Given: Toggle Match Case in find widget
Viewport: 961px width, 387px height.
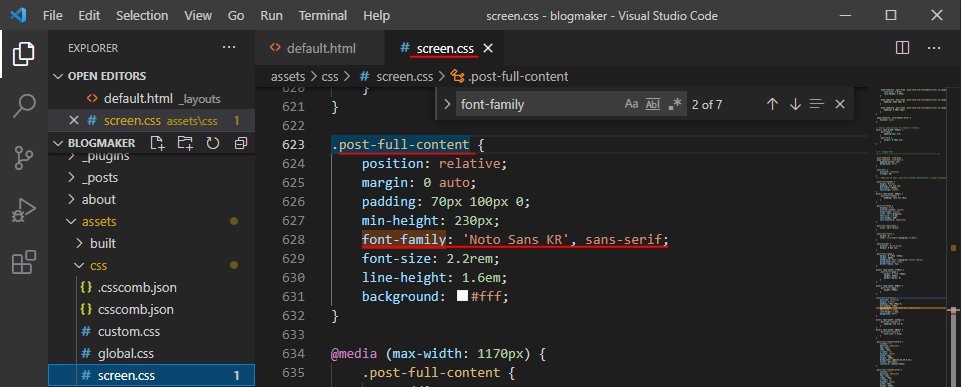Looking at the screenshot, I should pos(631,104).
